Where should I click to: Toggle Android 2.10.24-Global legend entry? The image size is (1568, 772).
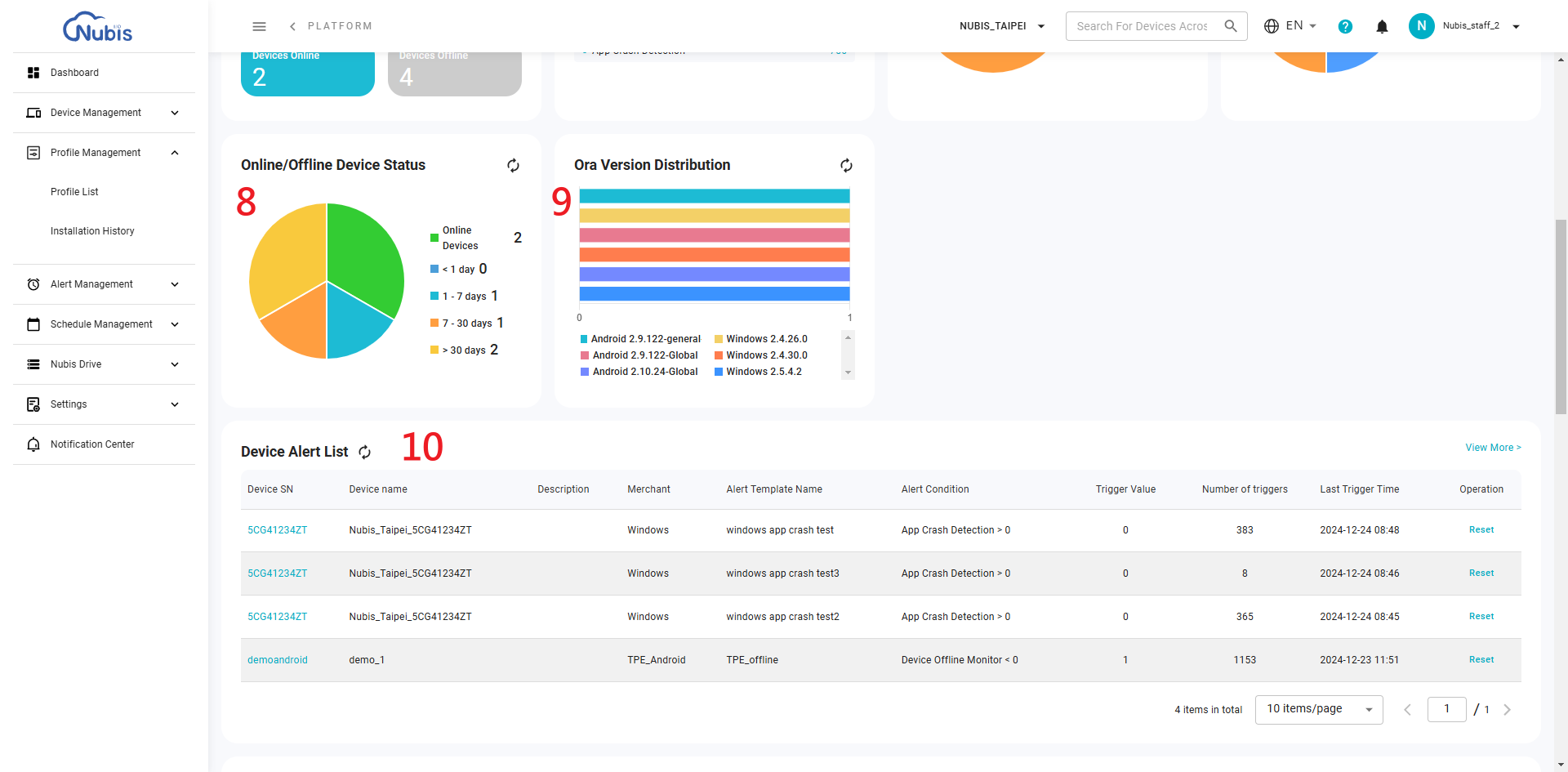639,372
